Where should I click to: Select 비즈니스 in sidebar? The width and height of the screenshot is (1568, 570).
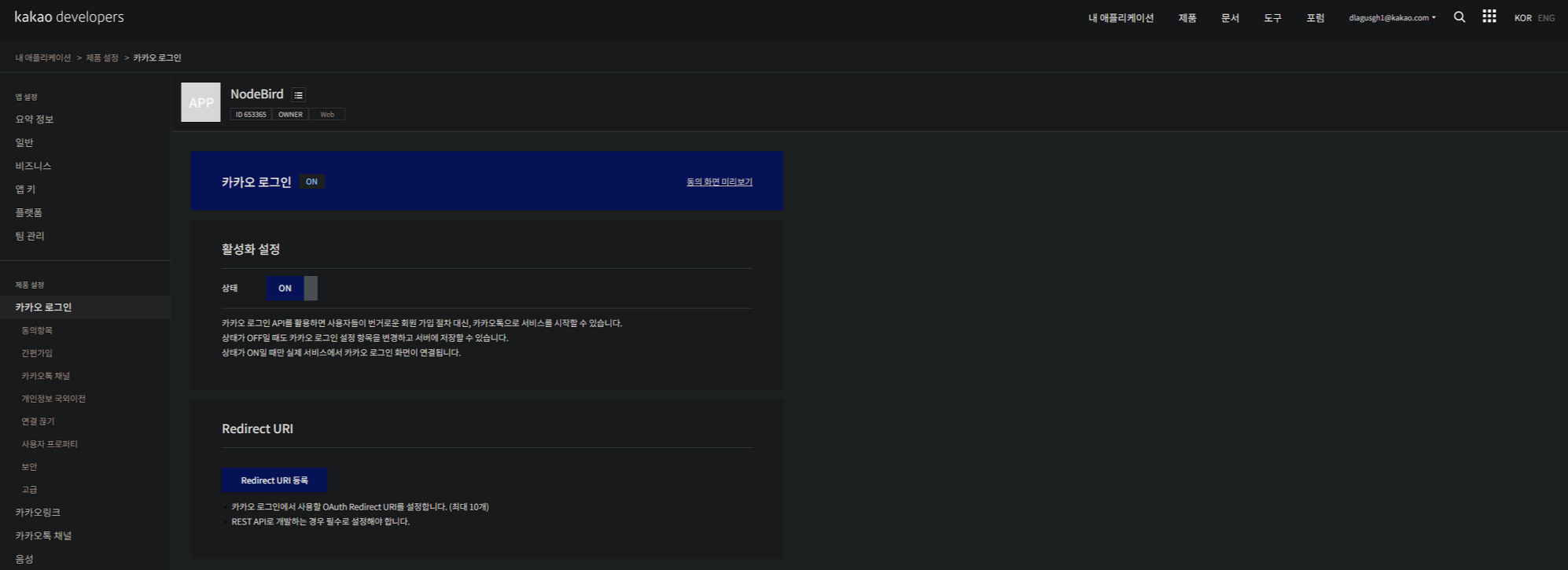[x=33, y=166]
